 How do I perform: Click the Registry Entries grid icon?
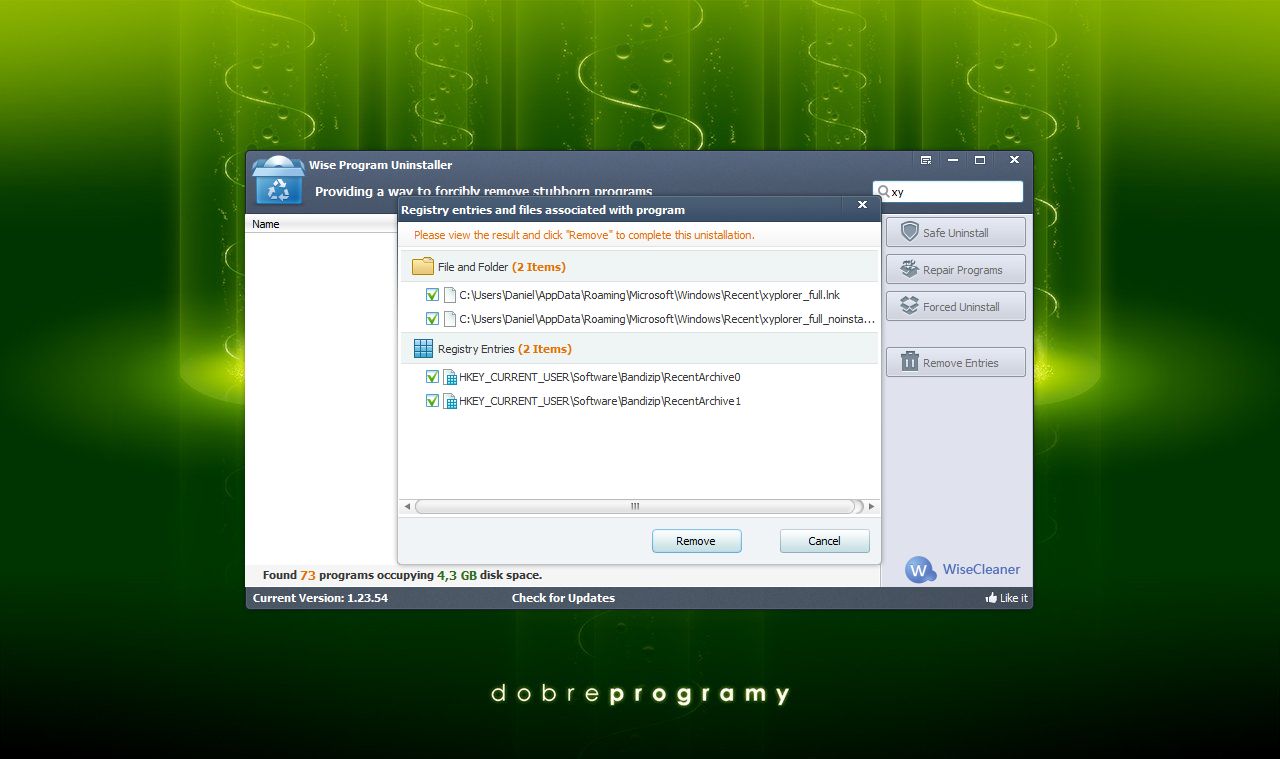[x=423, y=349]
